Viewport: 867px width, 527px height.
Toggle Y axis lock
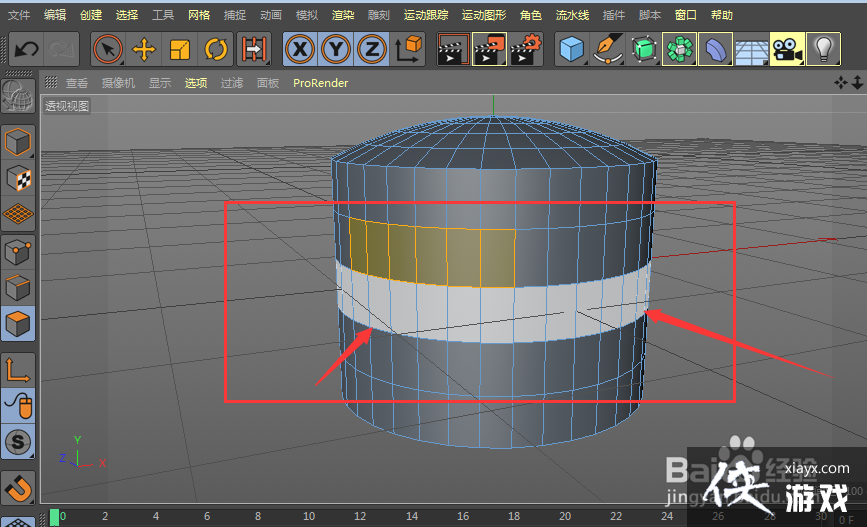(336, 48)
